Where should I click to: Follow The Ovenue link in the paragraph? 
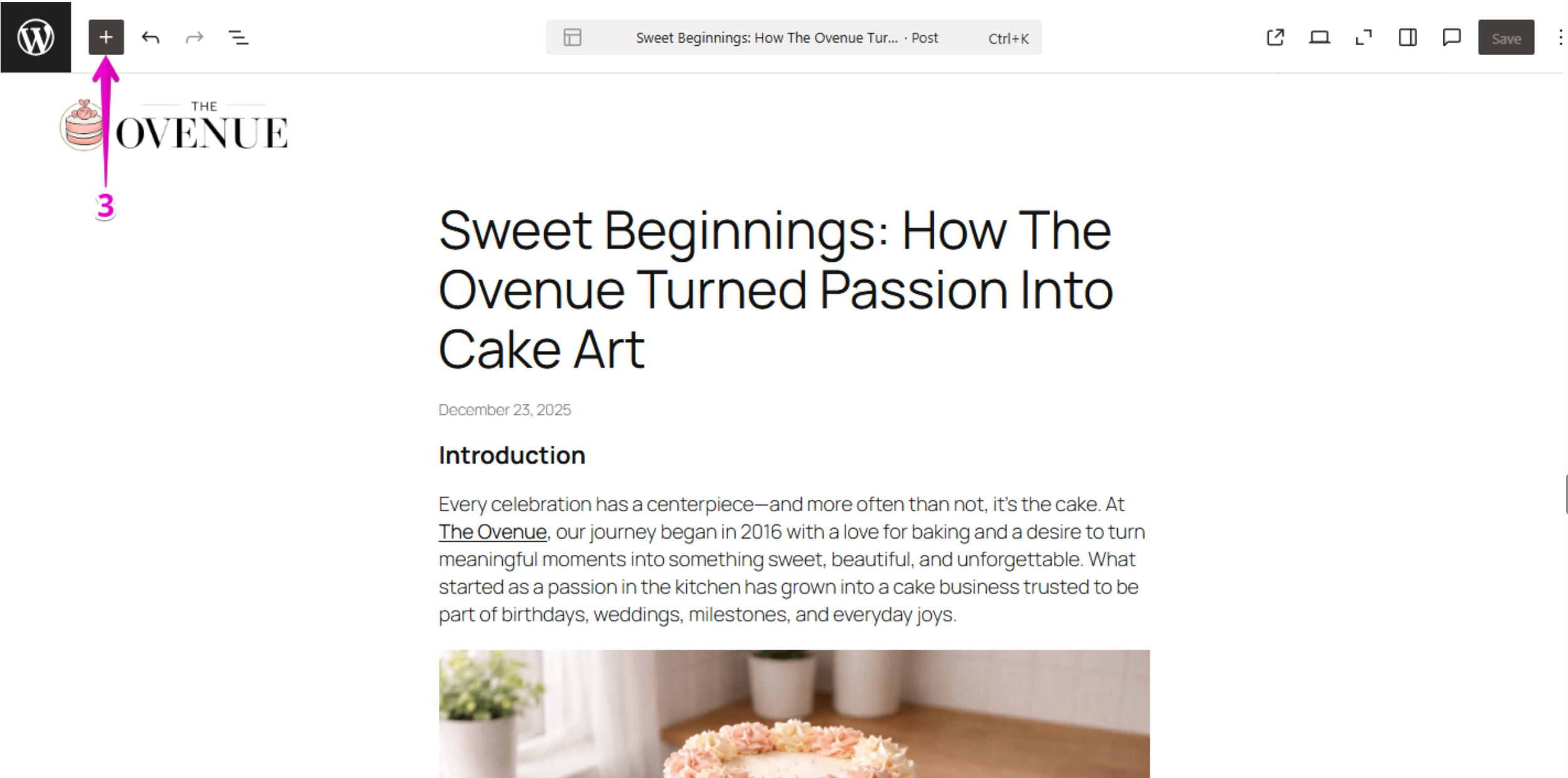pyautogui.click(x=493, y=532)
